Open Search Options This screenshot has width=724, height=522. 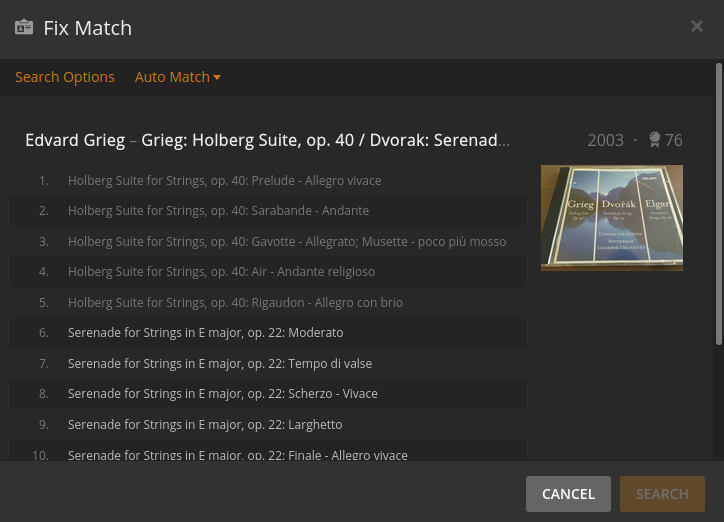click(x=65, y=77)
